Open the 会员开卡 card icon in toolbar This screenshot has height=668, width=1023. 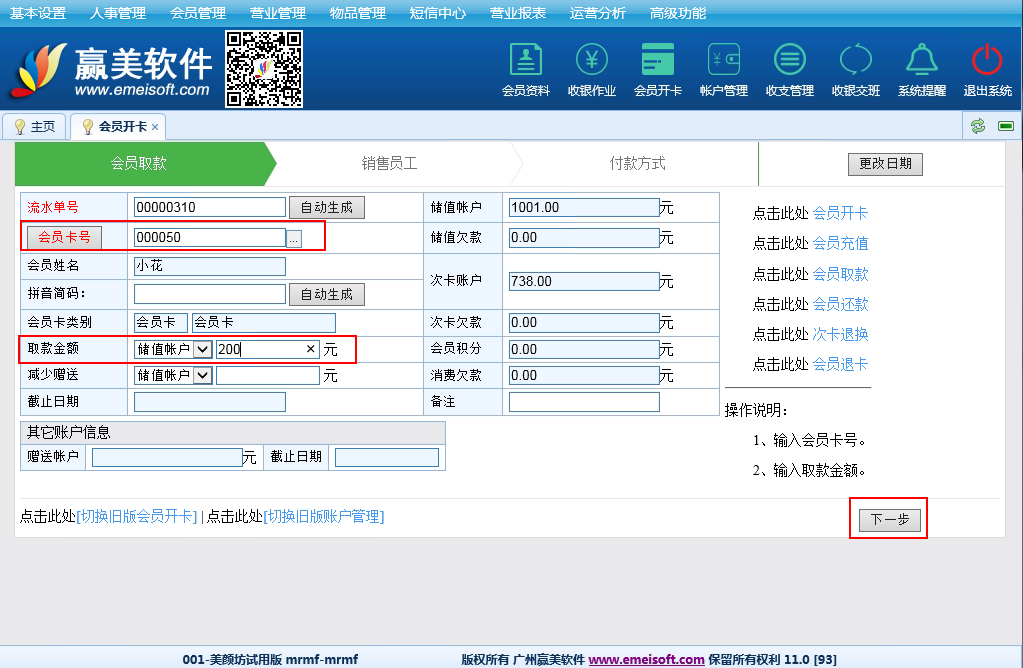pos(657,62)
